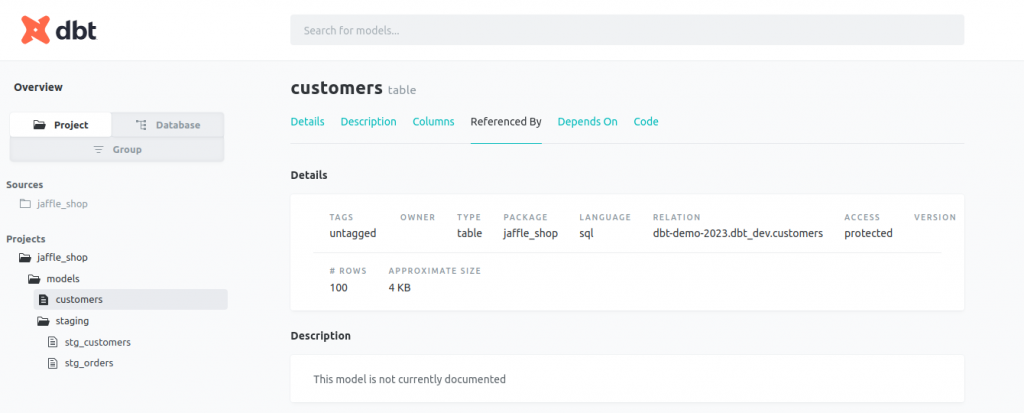Viewport: 1024px width, 413px height.
Task: Open the Columns tab
Action: (x=433, y=122)
